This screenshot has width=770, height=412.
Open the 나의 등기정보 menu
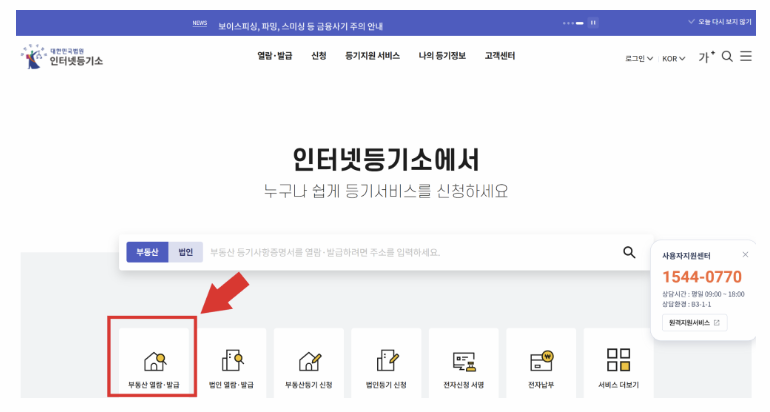tap(442, 56)
